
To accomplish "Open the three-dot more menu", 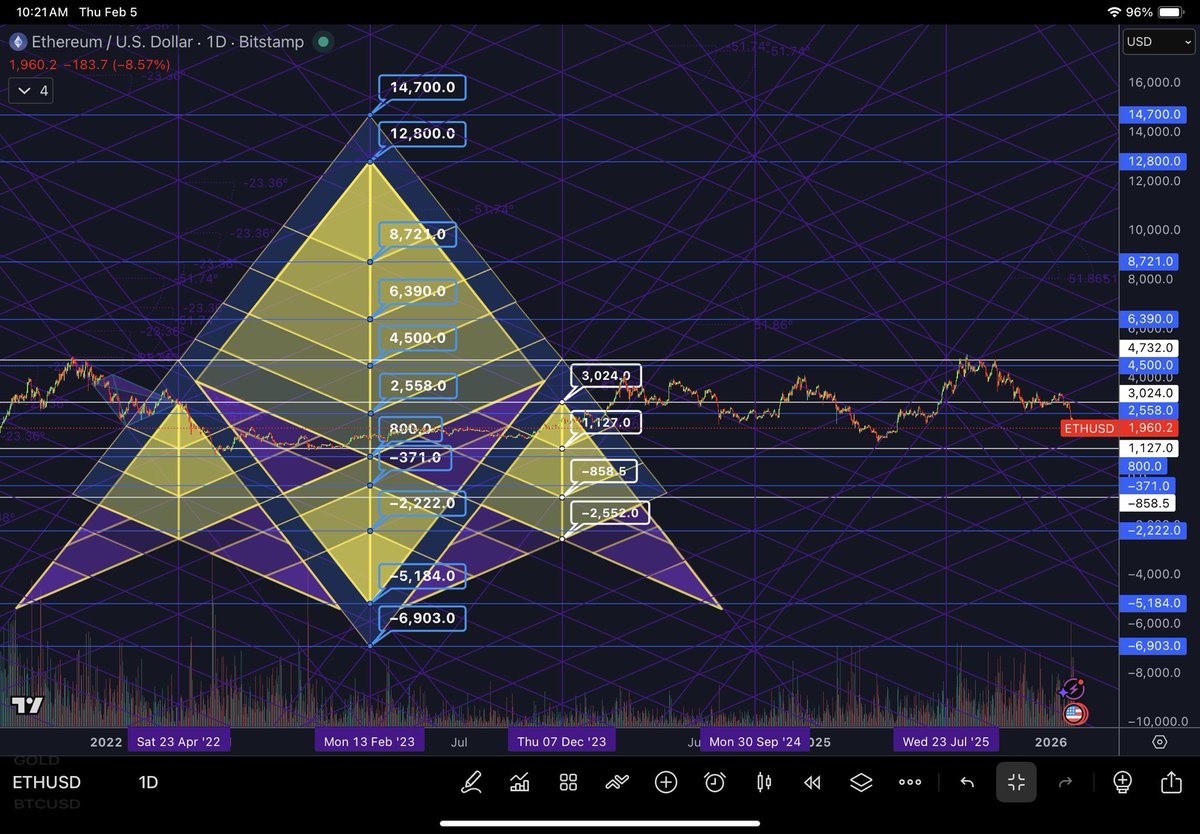I will coord(910,782).
